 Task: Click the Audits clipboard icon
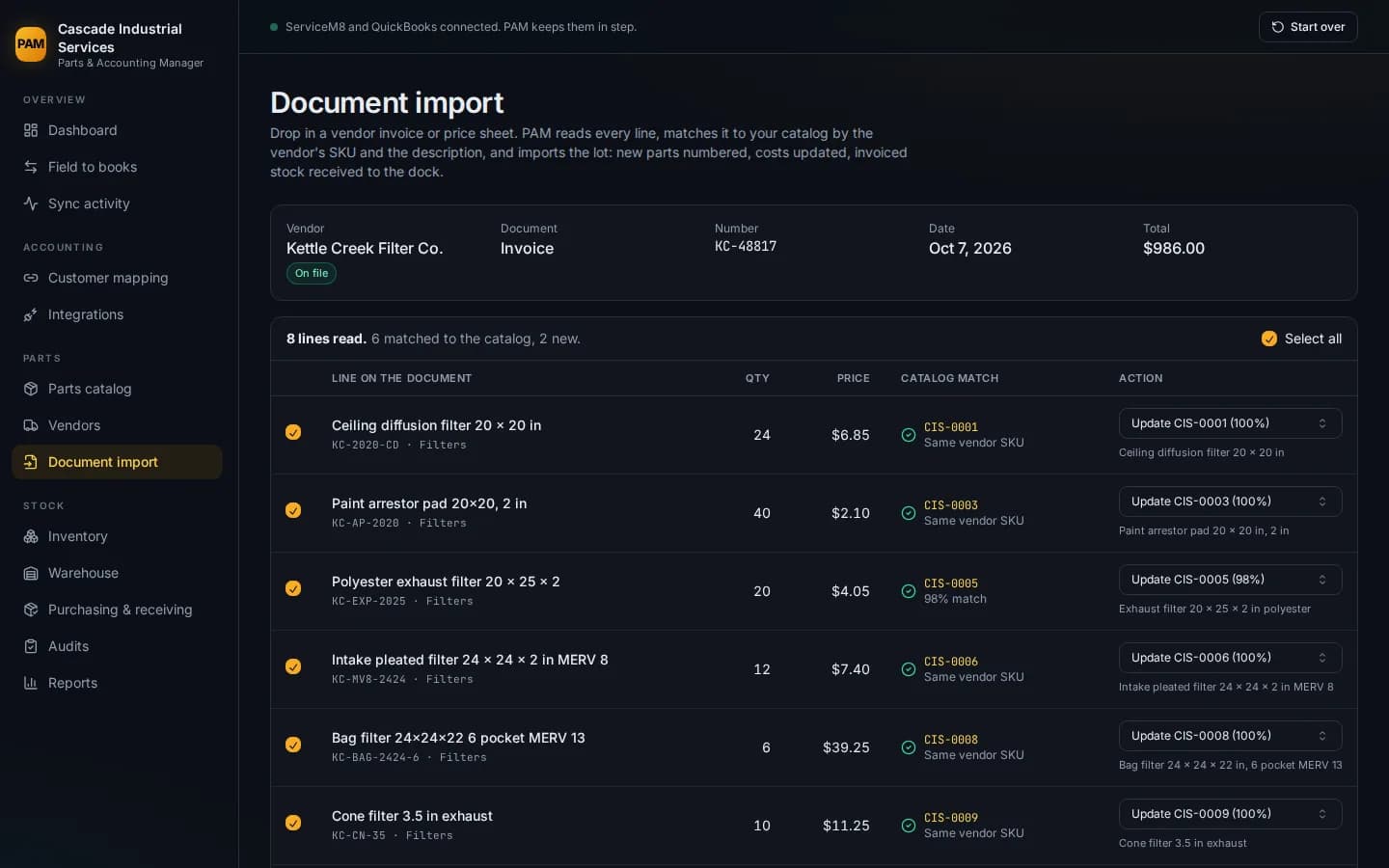coord(31,646)
